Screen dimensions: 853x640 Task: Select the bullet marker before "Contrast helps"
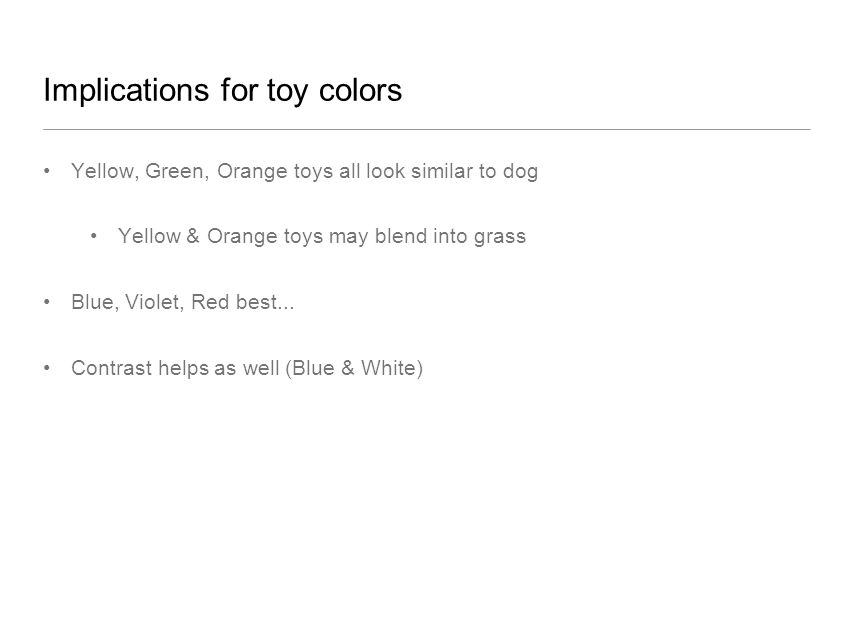click(x=47, y=368)
